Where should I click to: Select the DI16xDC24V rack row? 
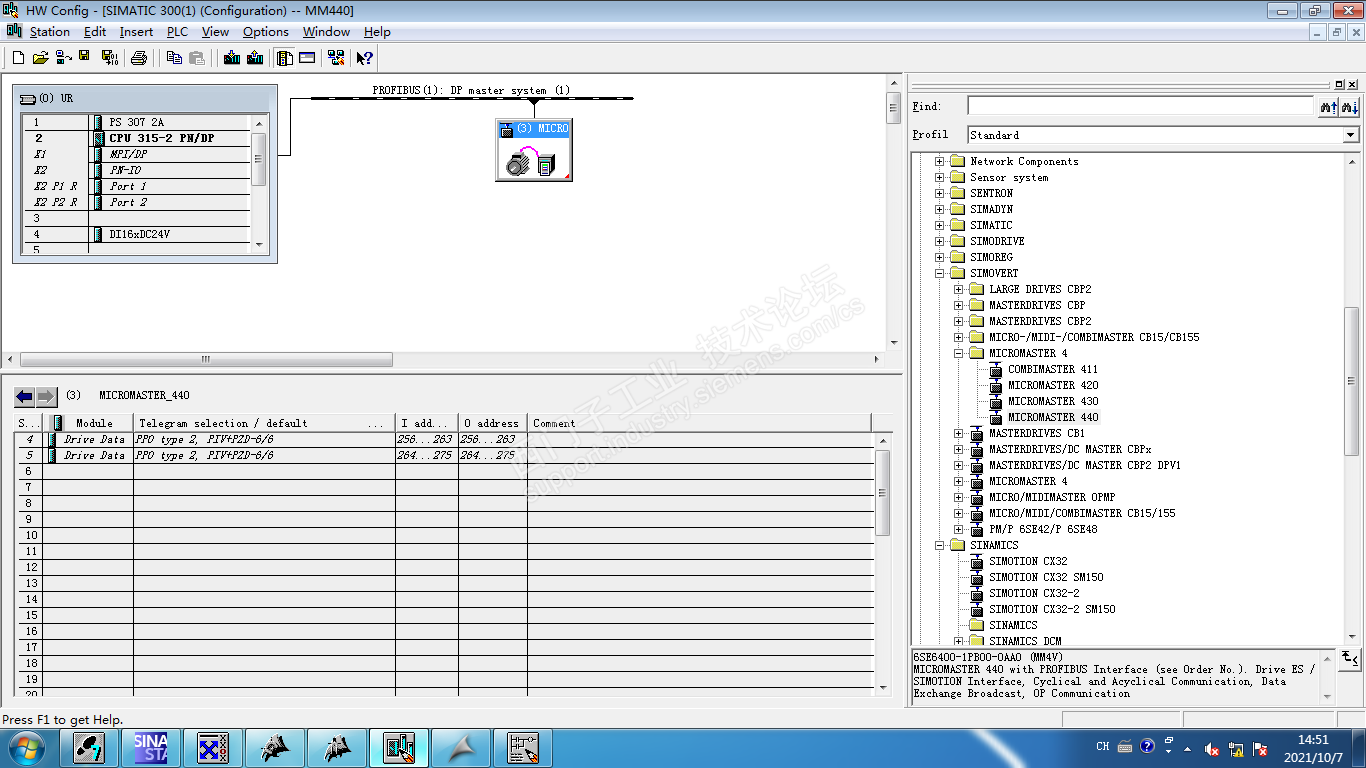pos(136,234)
